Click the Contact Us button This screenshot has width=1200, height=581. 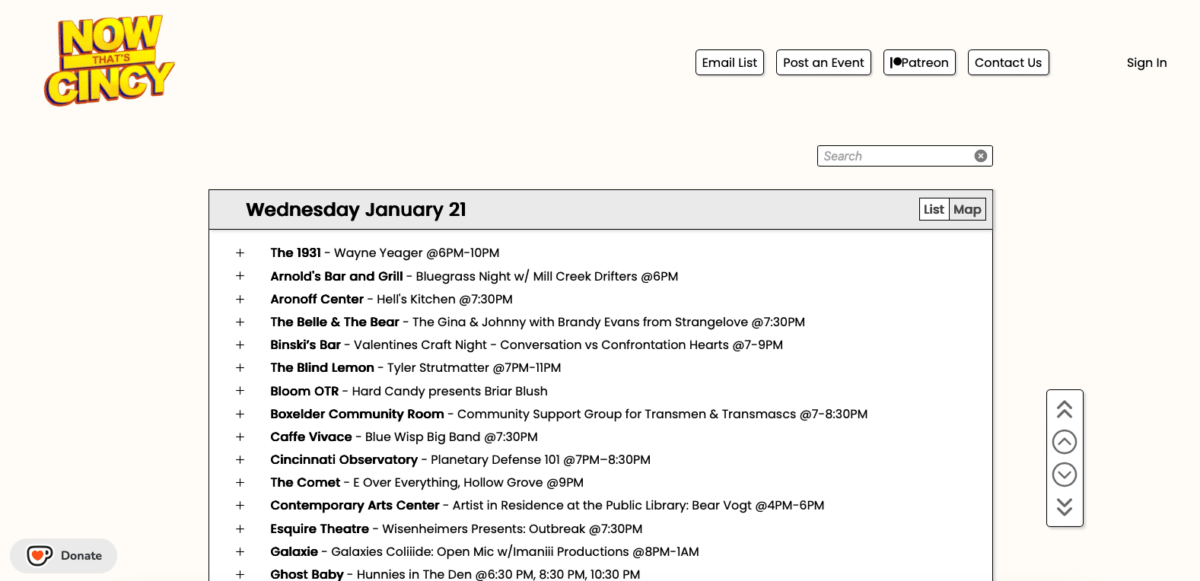coord(1008,62)
